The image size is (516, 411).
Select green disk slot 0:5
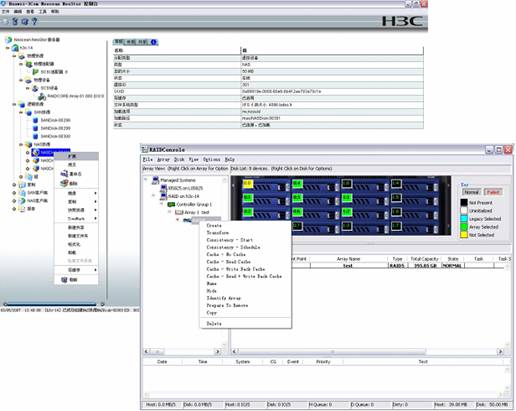click(x=297, y=198)
